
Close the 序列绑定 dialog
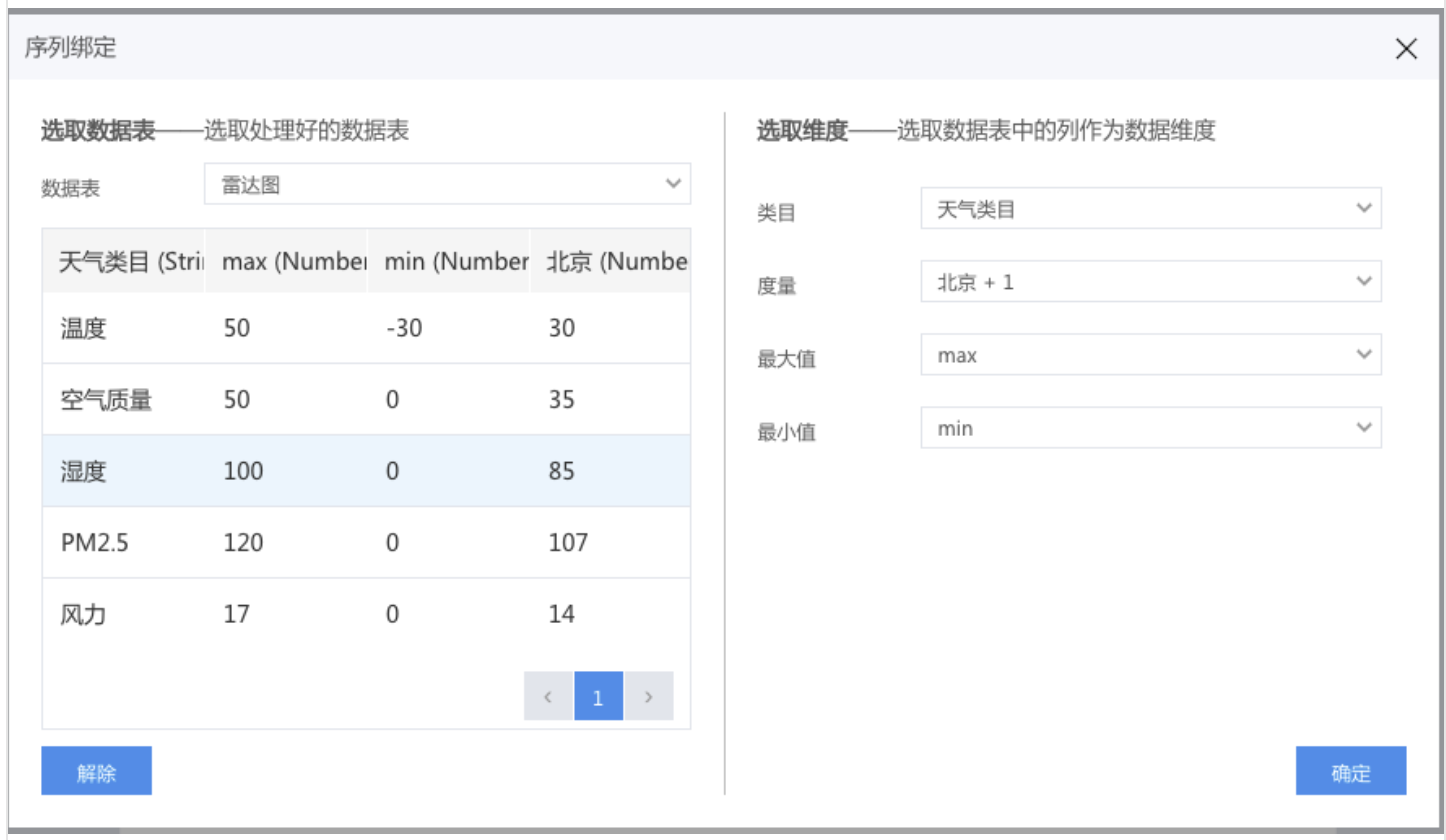pyautogui.click(x=1406, y=49)
